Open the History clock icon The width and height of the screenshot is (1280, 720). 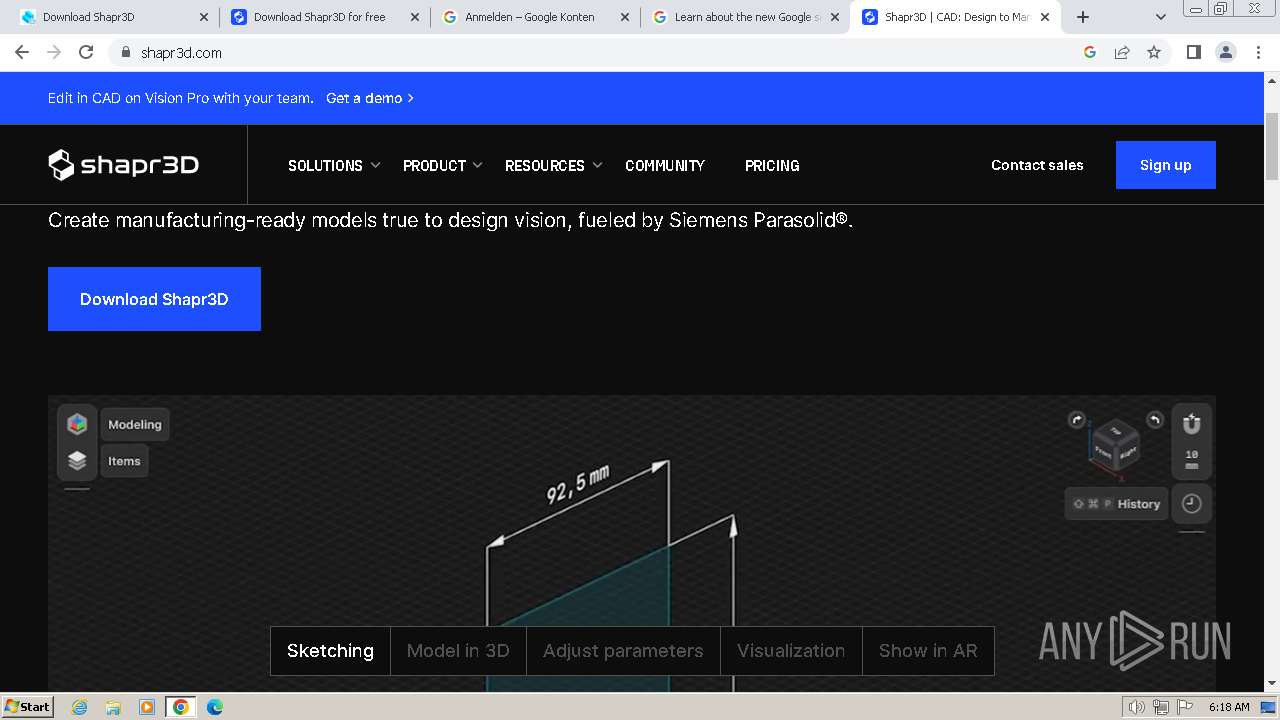1191,504
